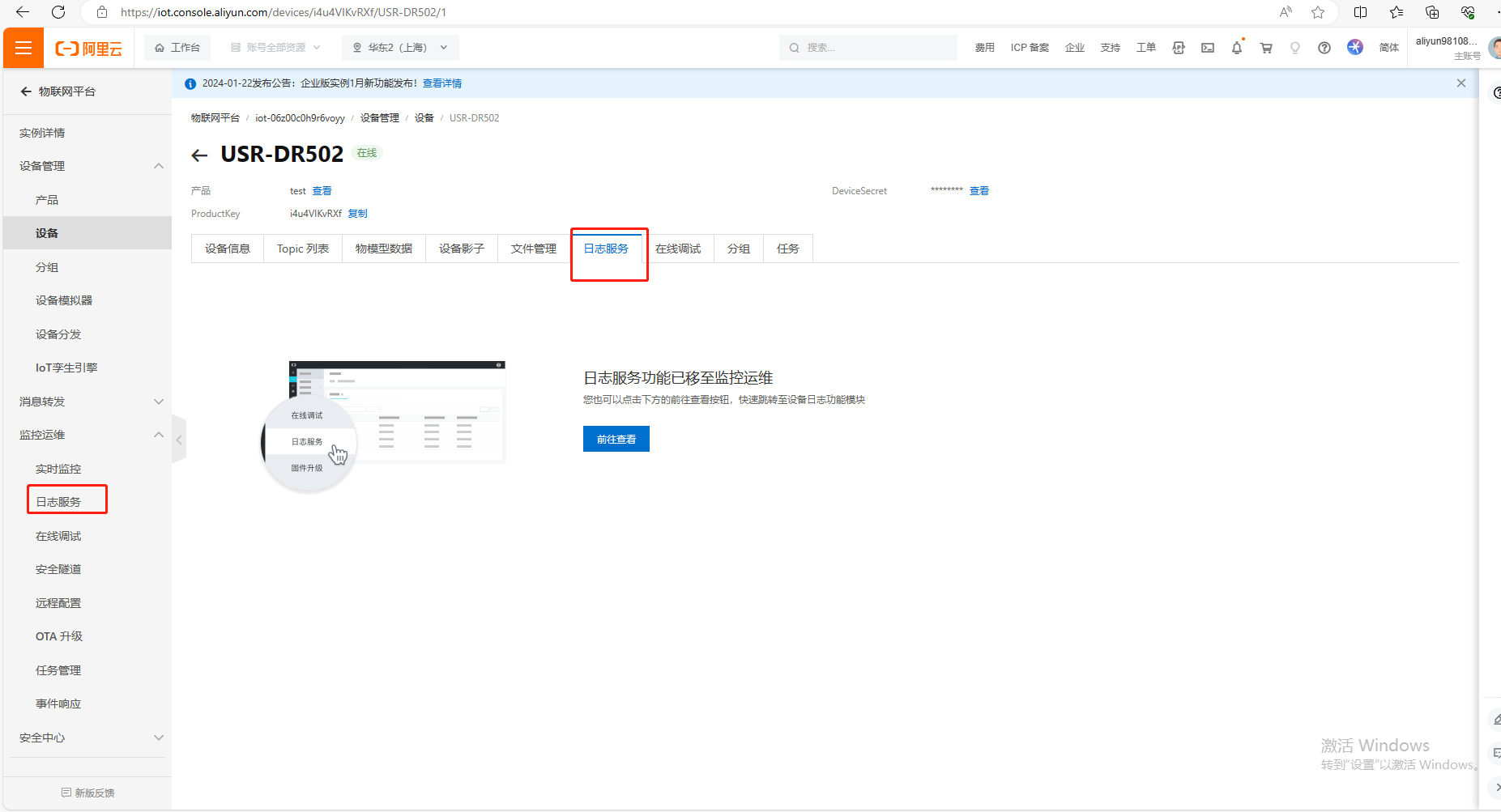
Task: Open the Cloud Shell terminal icon
Action: [x=1207, y=48]
